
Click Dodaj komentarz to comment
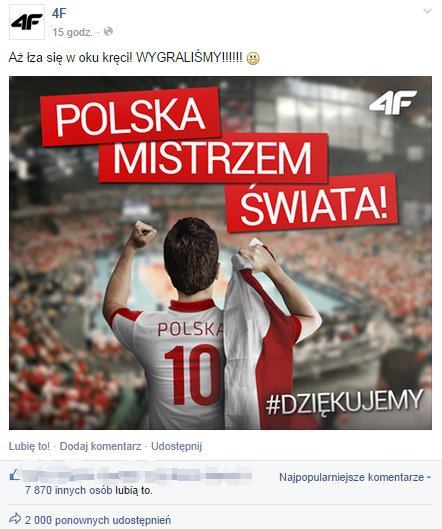click(100, 446)
